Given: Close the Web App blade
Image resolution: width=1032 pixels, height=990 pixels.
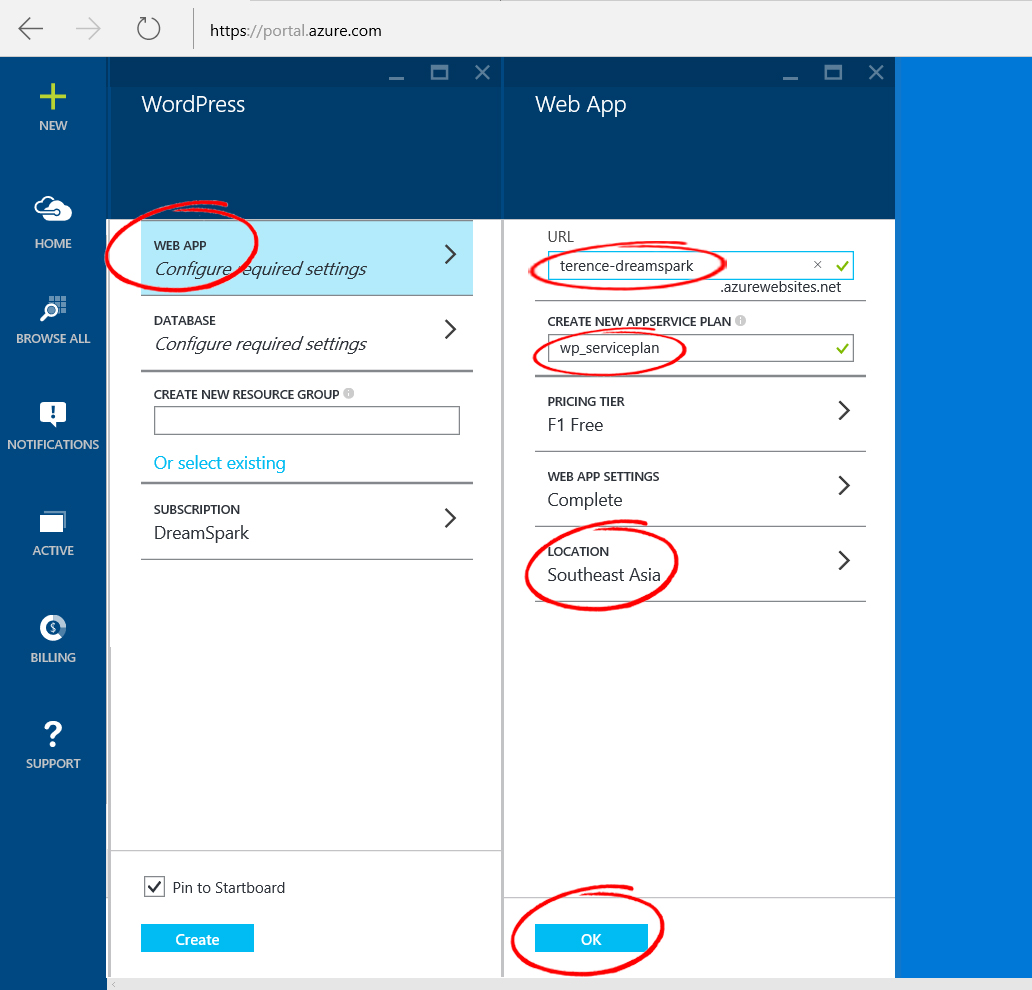Looking at the screenshot, I should click(x=876, y=72).
